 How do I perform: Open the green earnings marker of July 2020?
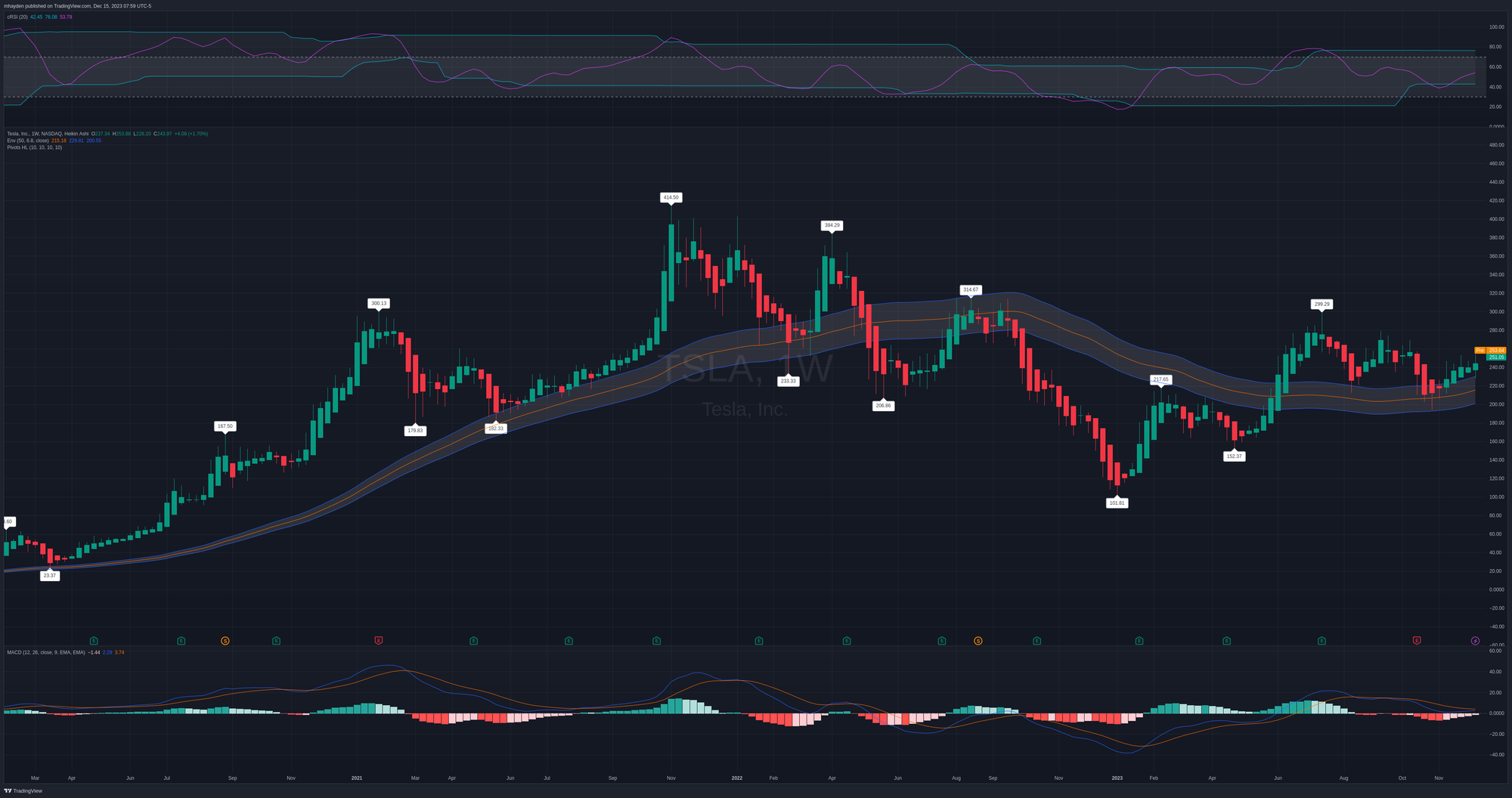click(x=181, y=641)
